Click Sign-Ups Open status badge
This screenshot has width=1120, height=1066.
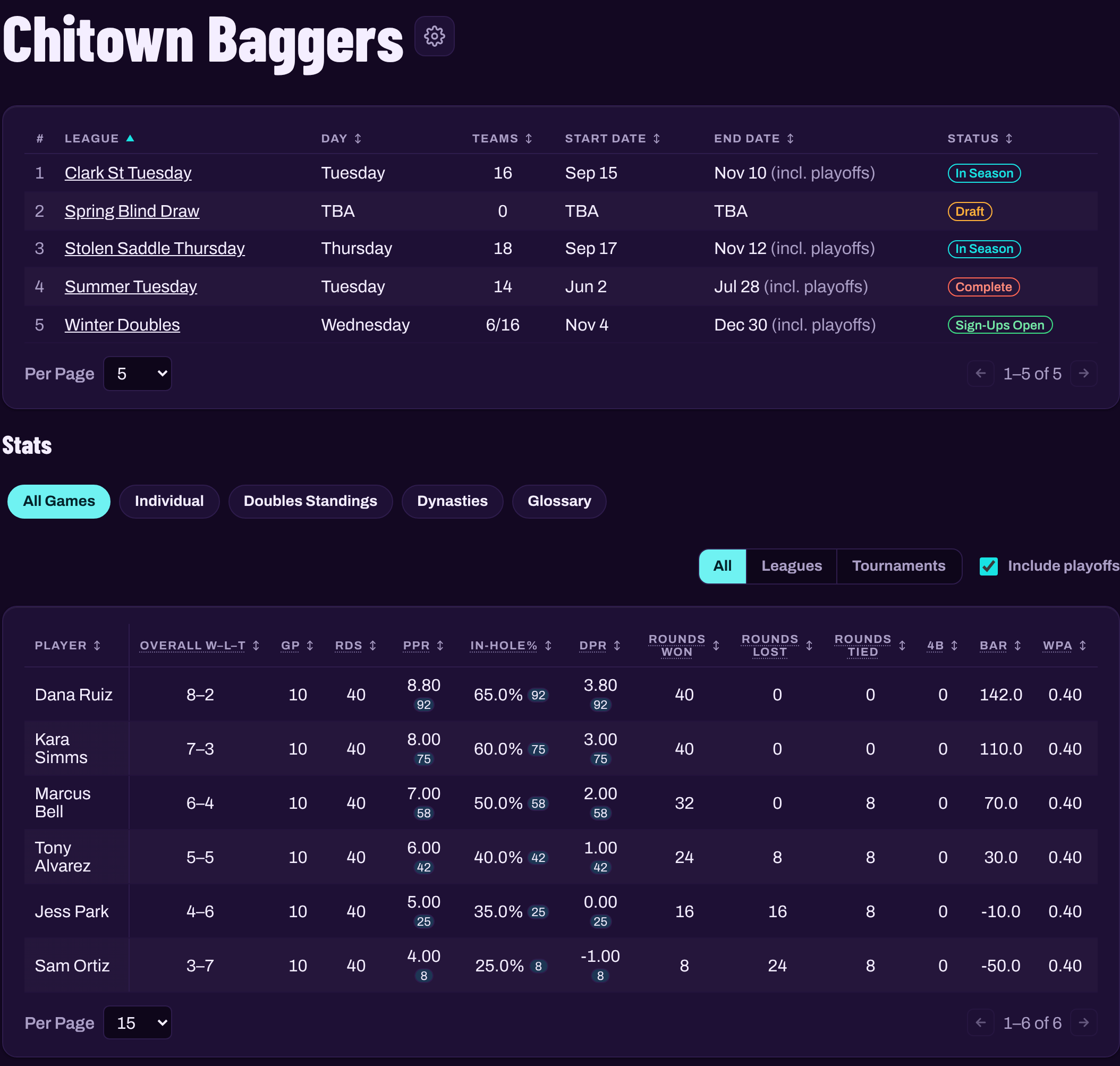click(999, 325)
